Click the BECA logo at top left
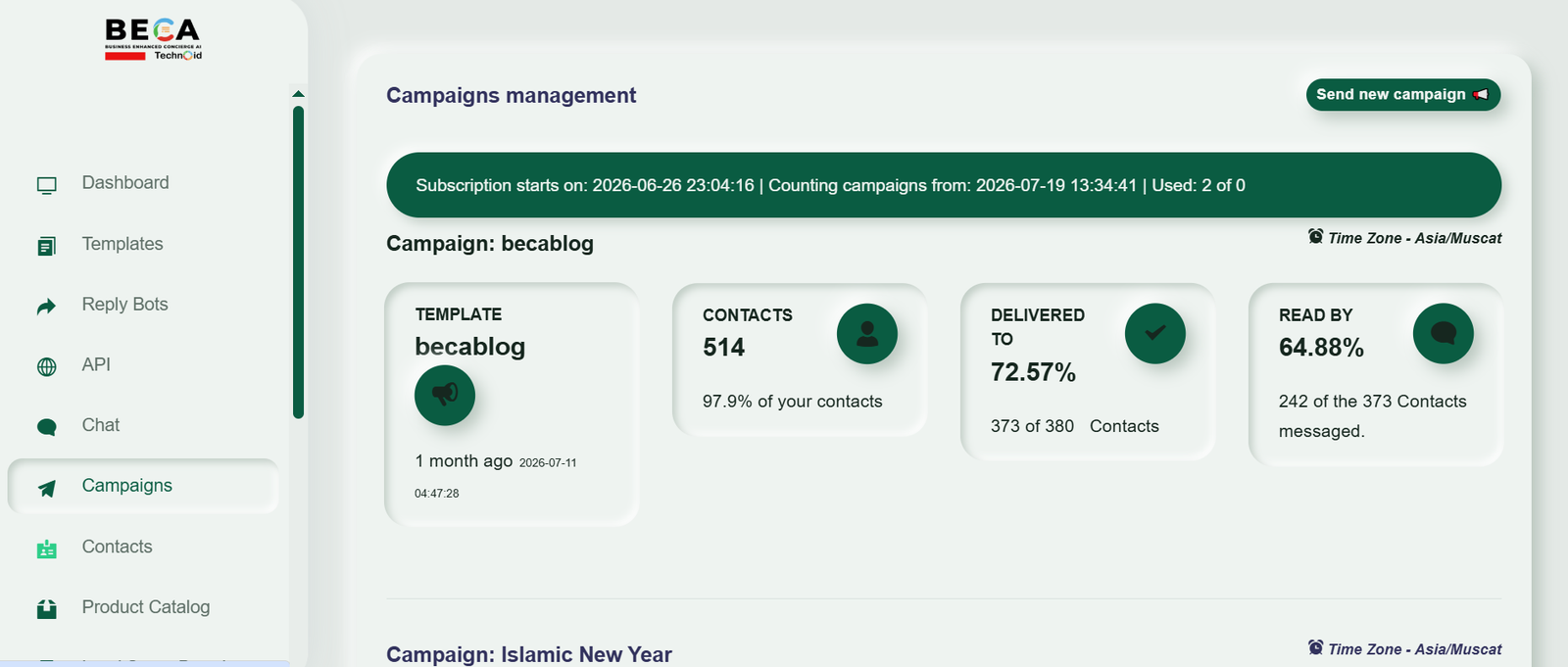 coord(153,40)
